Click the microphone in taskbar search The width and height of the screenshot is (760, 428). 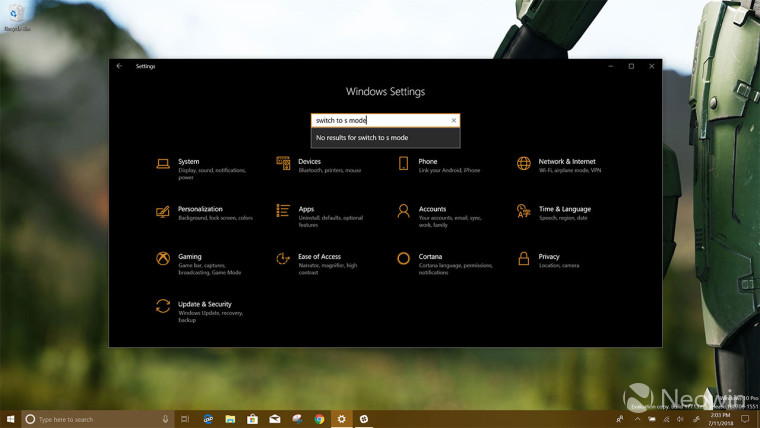165,419
